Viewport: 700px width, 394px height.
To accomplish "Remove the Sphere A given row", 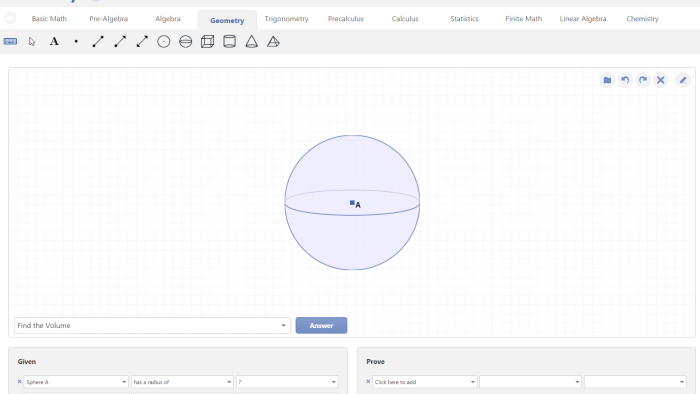I will click(19, 382).
